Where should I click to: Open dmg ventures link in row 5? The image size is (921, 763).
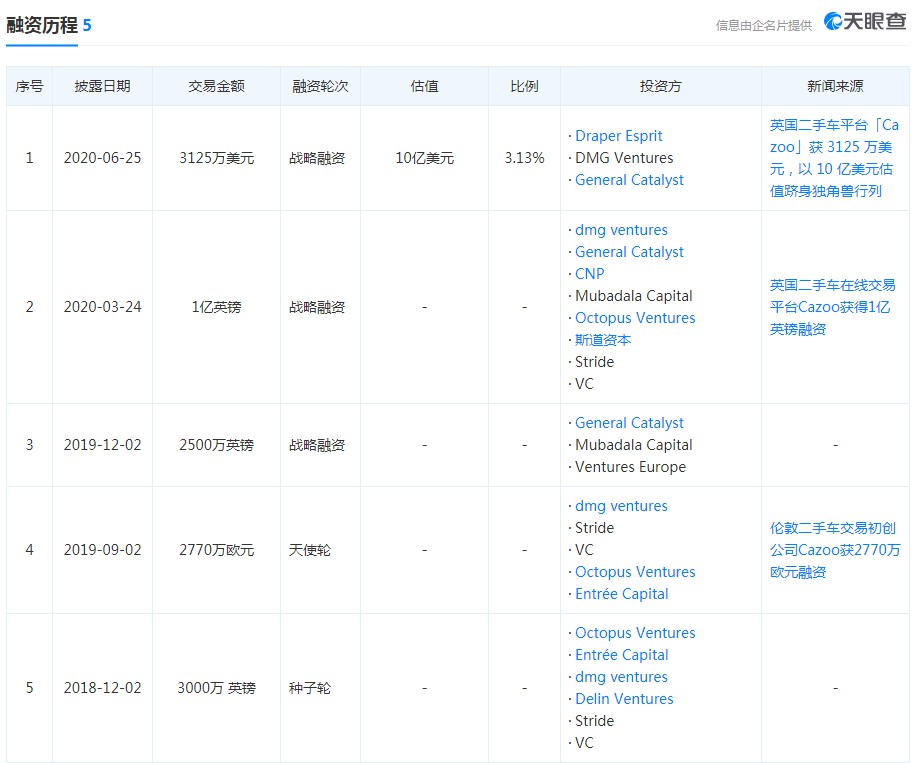[x=621, y=677]
